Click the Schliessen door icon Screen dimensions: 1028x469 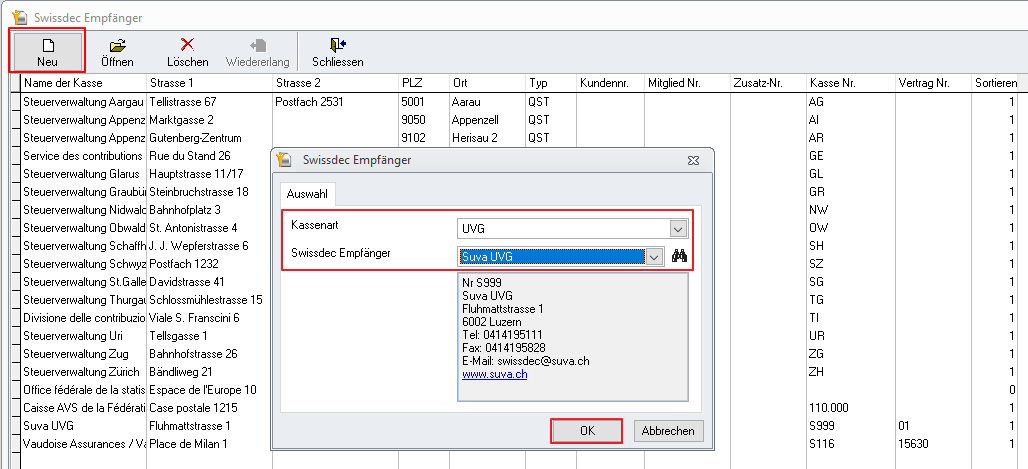point(337,45)
